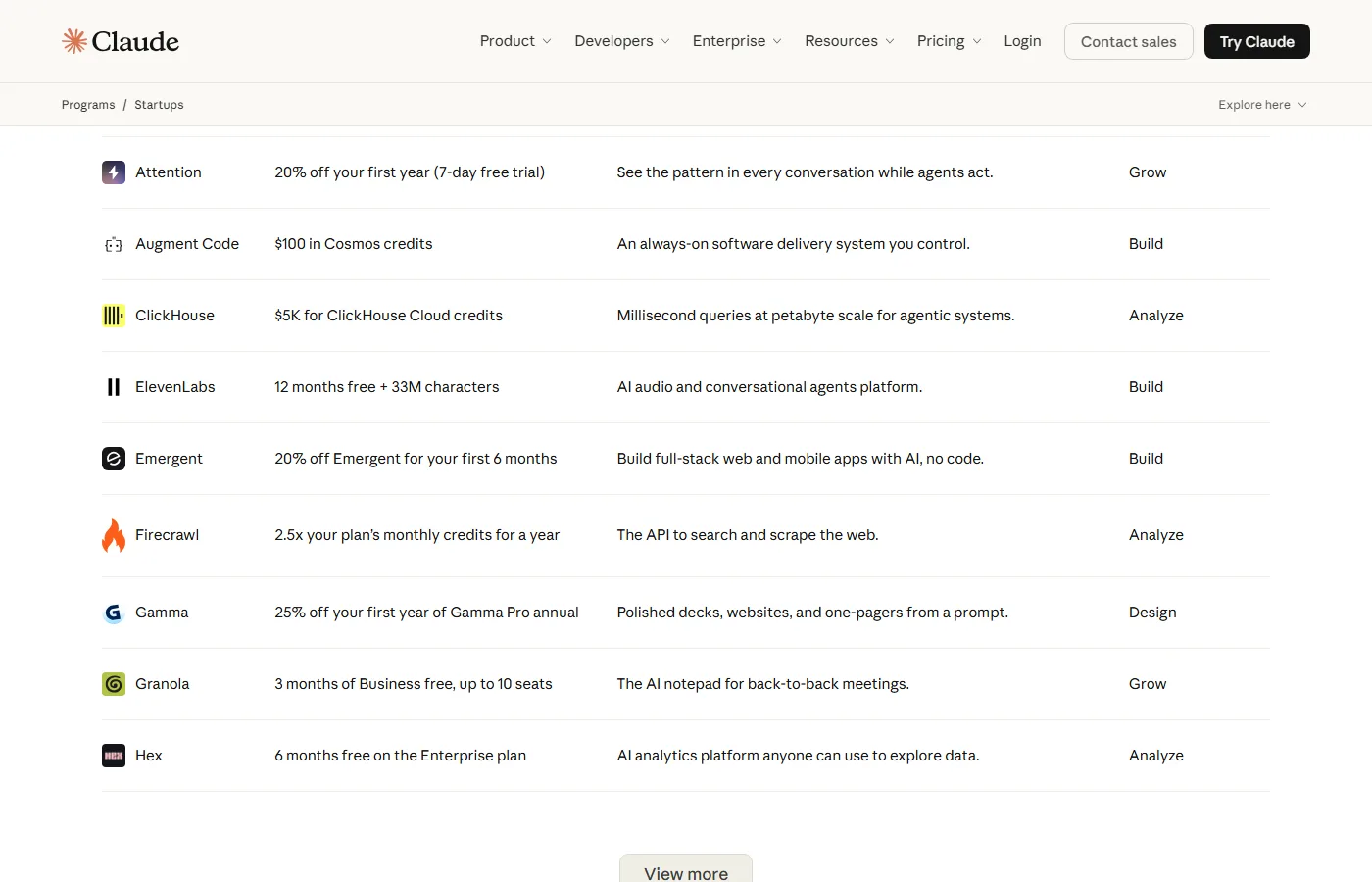Click the Startups breadcrumb link
Viewport: 1372px width, 882px height.
click(159, 105)
